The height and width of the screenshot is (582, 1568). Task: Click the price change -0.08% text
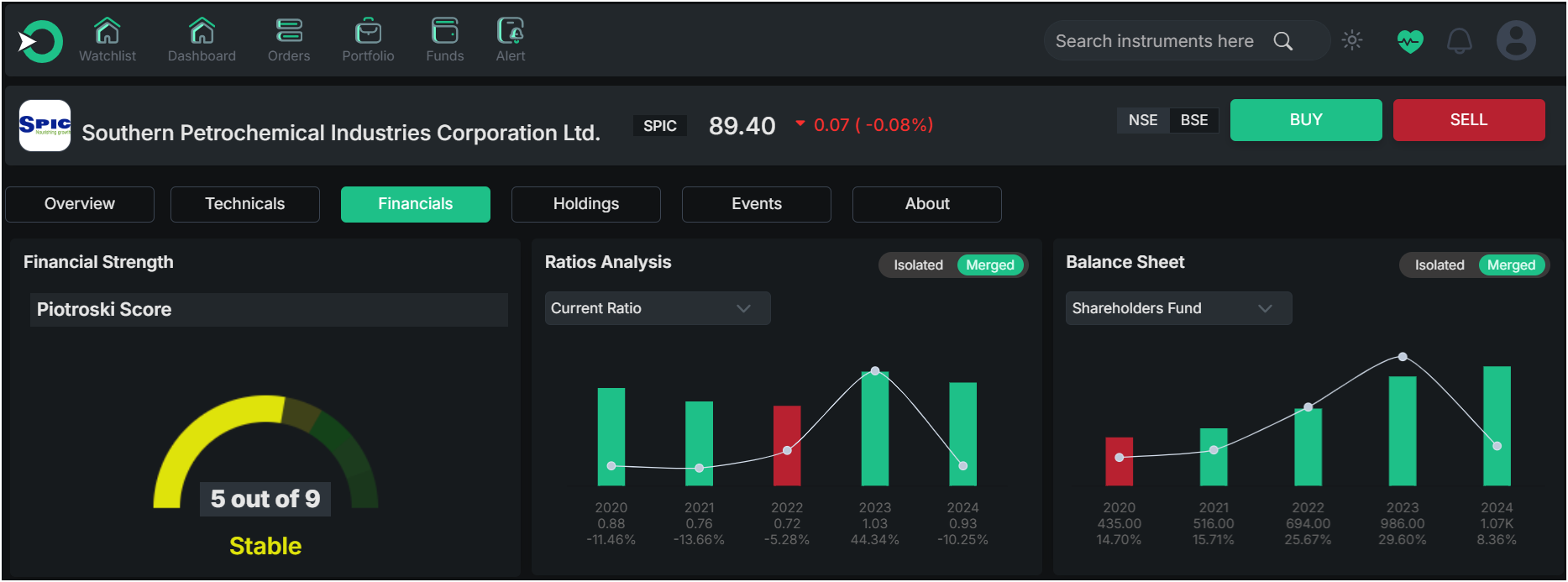tap(873, 125)
